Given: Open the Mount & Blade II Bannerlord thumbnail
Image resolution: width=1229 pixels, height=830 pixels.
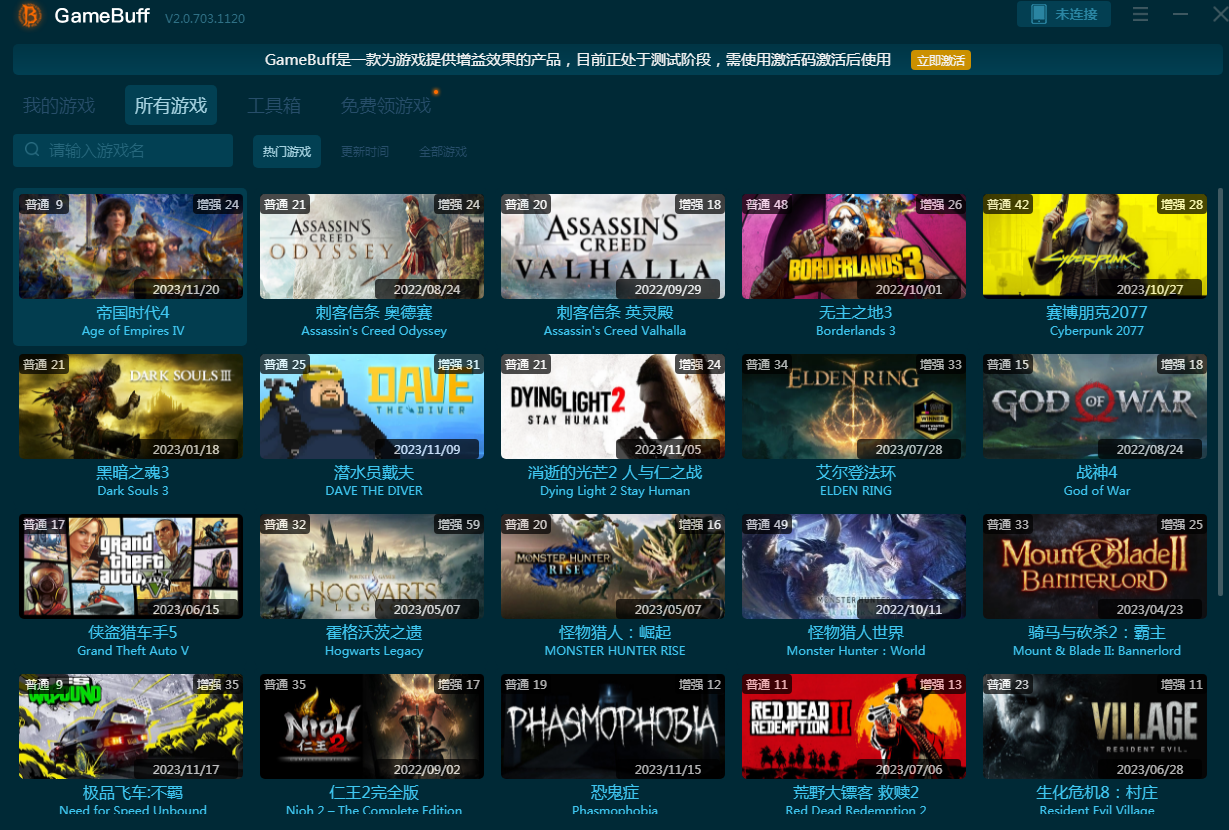Looking at the screenshot, I should click(x=1095, y=566).
